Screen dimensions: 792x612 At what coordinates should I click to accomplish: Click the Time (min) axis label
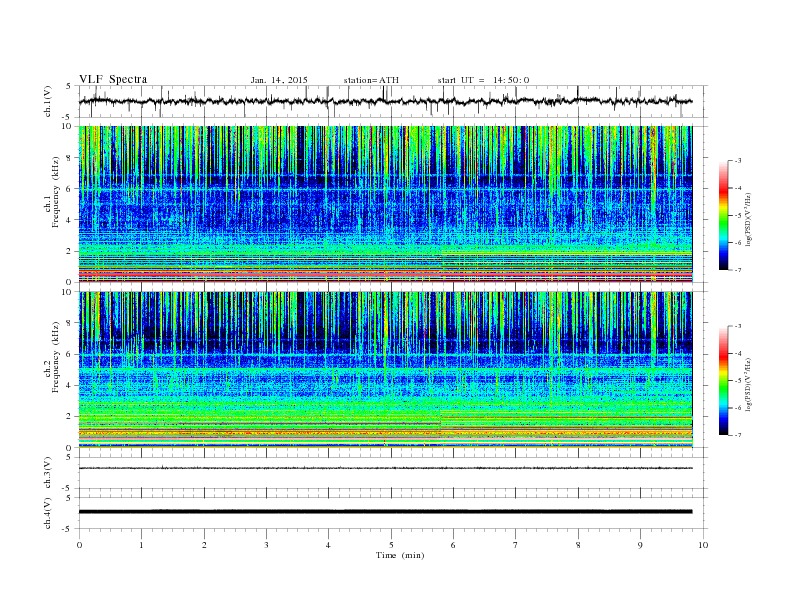(x=400, y=555)
